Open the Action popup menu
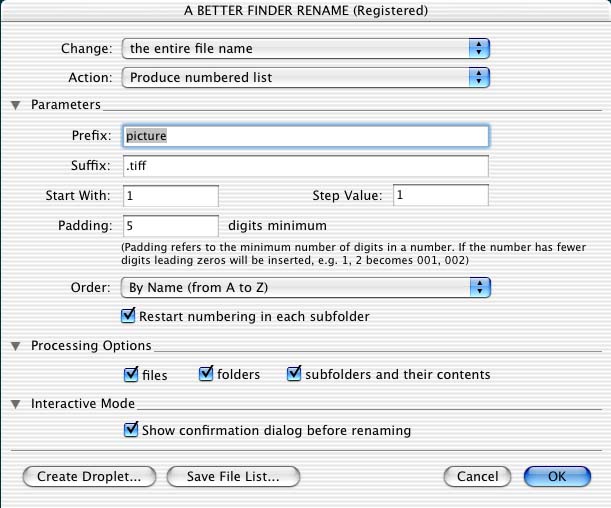The width and height of the screenshot is (611, 508). (x=306, y=78)
